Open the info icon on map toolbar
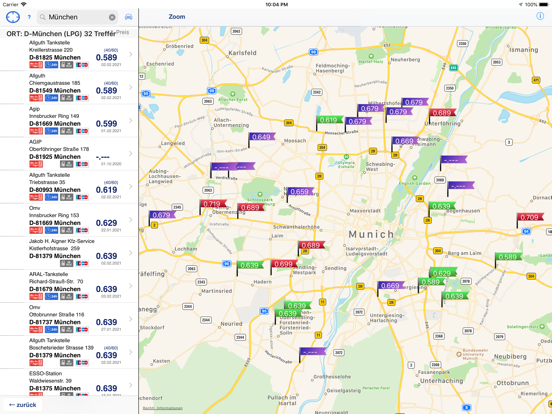The image size is (552, 414). (x=540, y=16)
